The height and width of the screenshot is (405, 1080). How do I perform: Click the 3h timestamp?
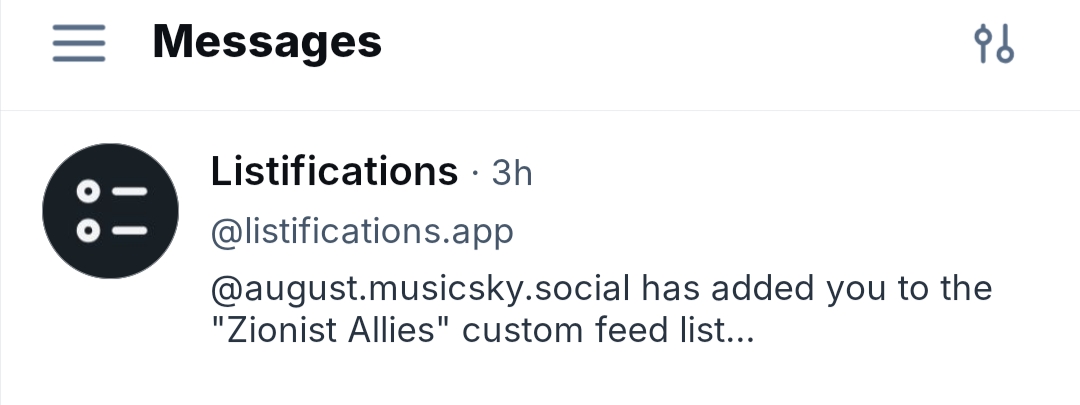[512, 173]
